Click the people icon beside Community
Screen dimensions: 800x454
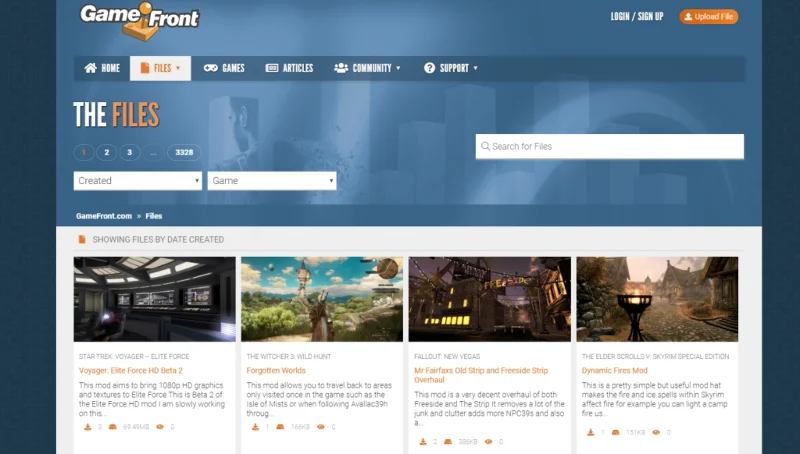[x=341, y=68]
